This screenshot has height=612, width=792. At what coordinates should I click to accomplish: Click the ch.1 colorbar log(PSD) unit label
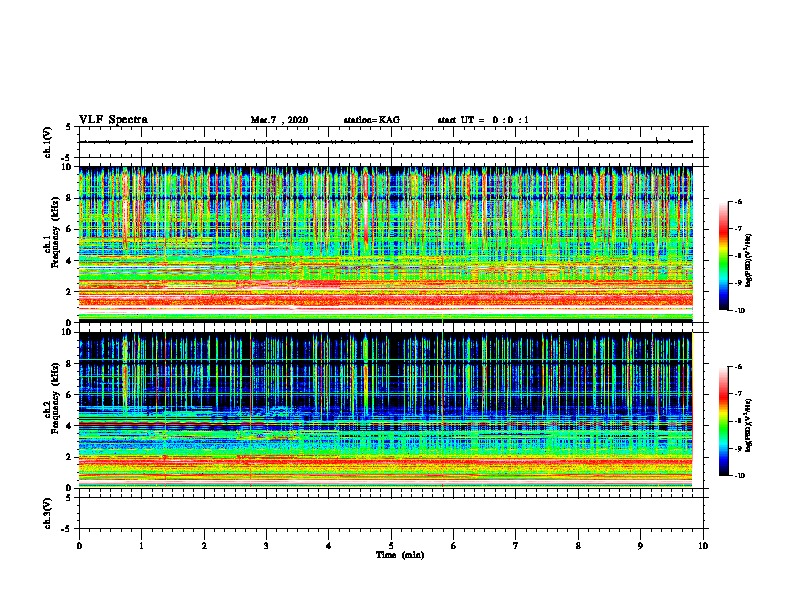[748, 260]
